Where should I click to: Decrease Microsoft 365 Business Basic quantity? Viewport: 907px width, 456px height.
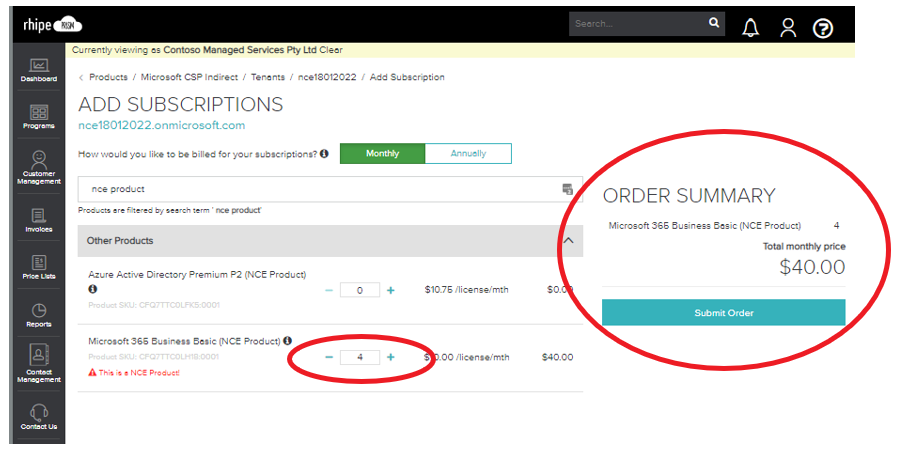[329, 357]
